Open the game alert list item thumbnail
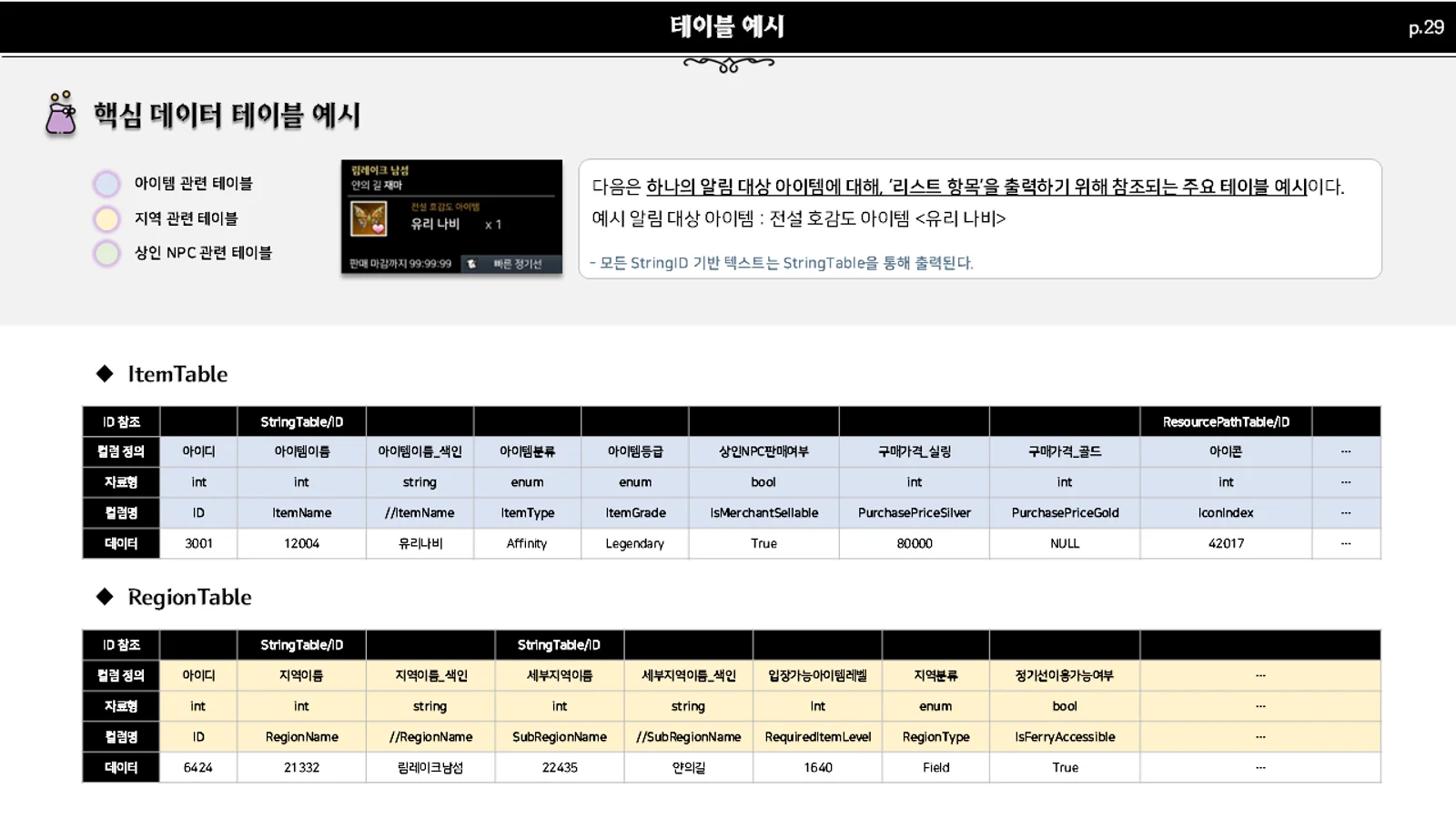 [451, 217]
